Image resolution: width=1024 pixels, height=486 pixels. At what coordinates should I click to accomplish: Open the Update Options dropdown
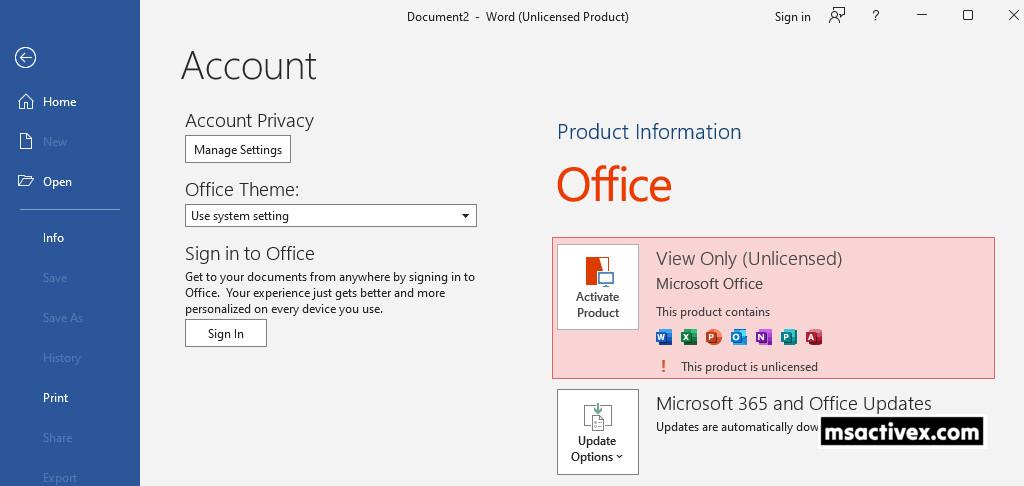click(x=598, y=432)
